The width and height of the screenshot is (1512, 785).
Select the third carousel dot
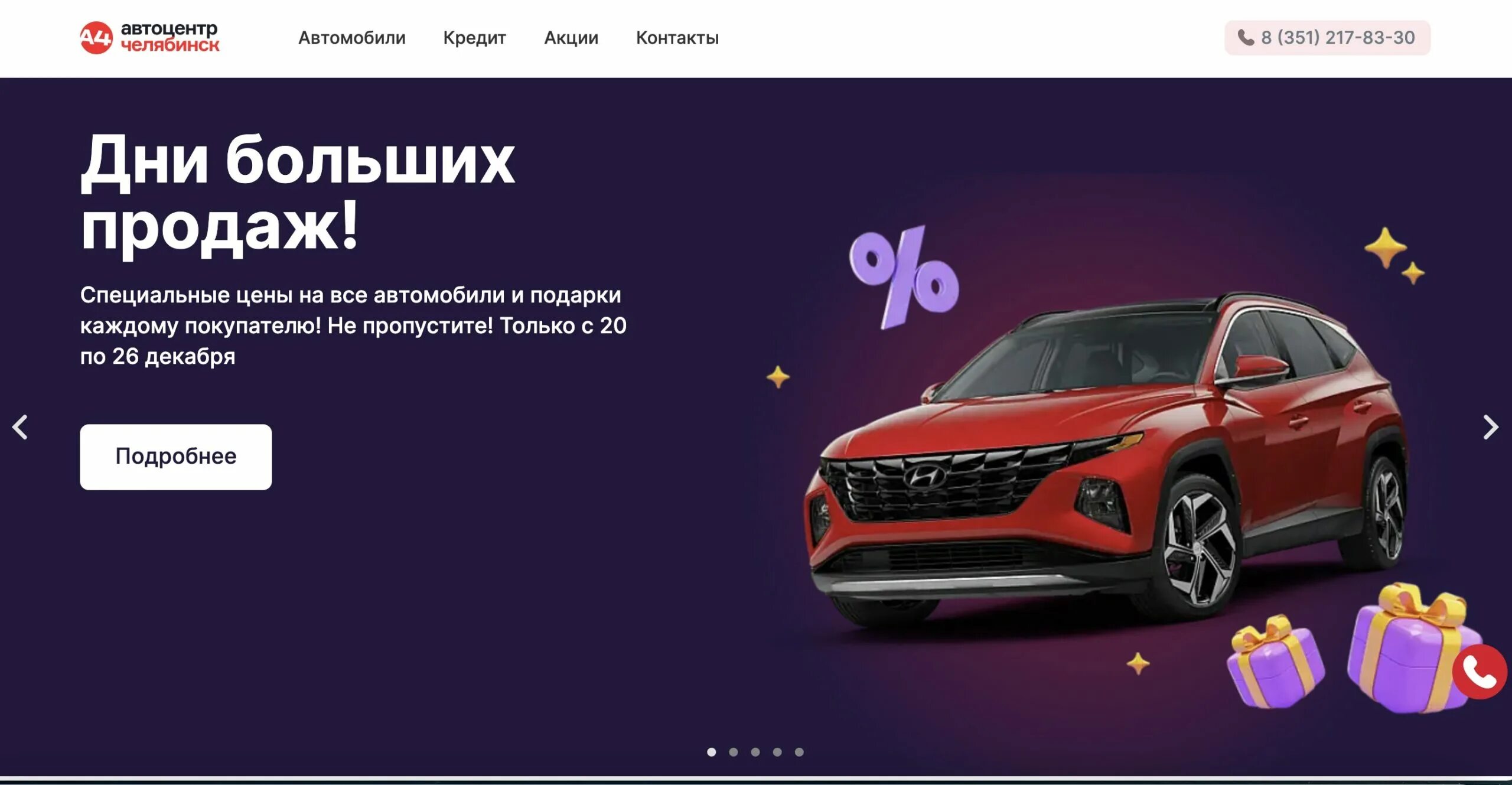(755, 752)
